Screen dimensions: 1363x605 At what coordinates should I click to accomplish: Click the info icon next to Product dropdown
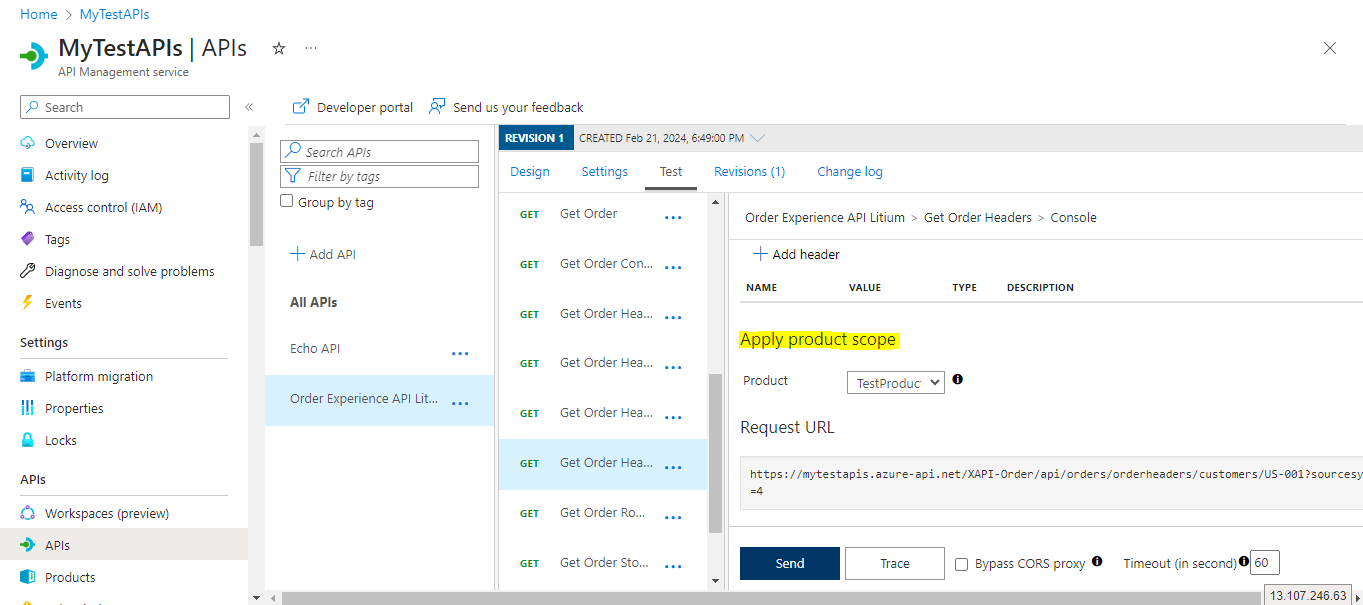957,379
